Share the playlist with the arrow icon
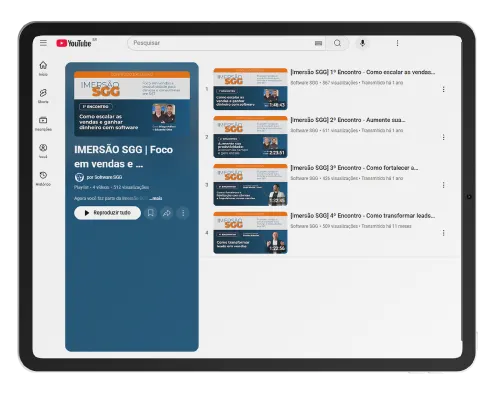Screen dimensions: 492x394 (167, 213)
